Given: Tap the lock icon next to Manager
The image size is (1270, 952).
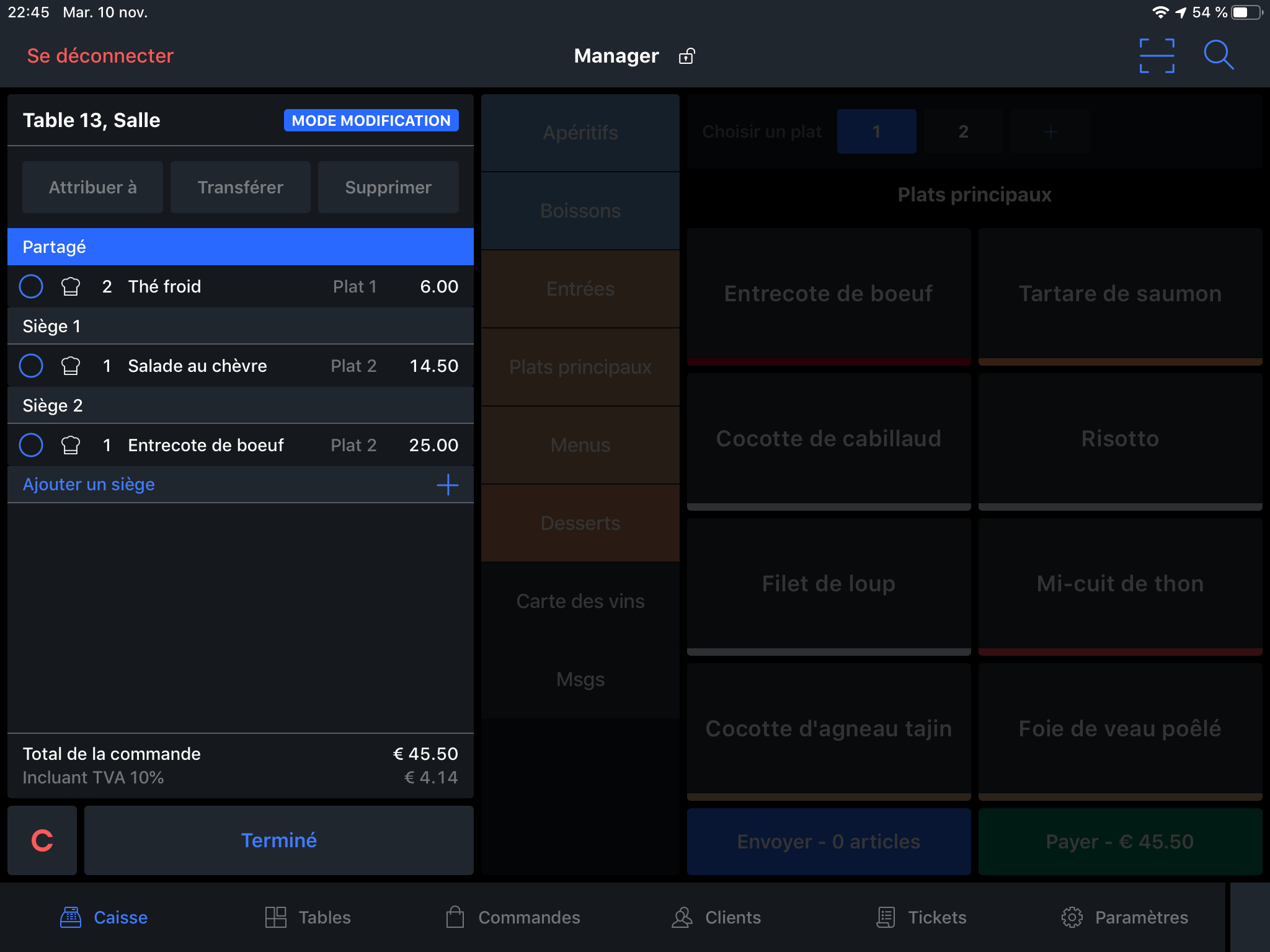Looking at the screenshot, I should click(686, 56).
